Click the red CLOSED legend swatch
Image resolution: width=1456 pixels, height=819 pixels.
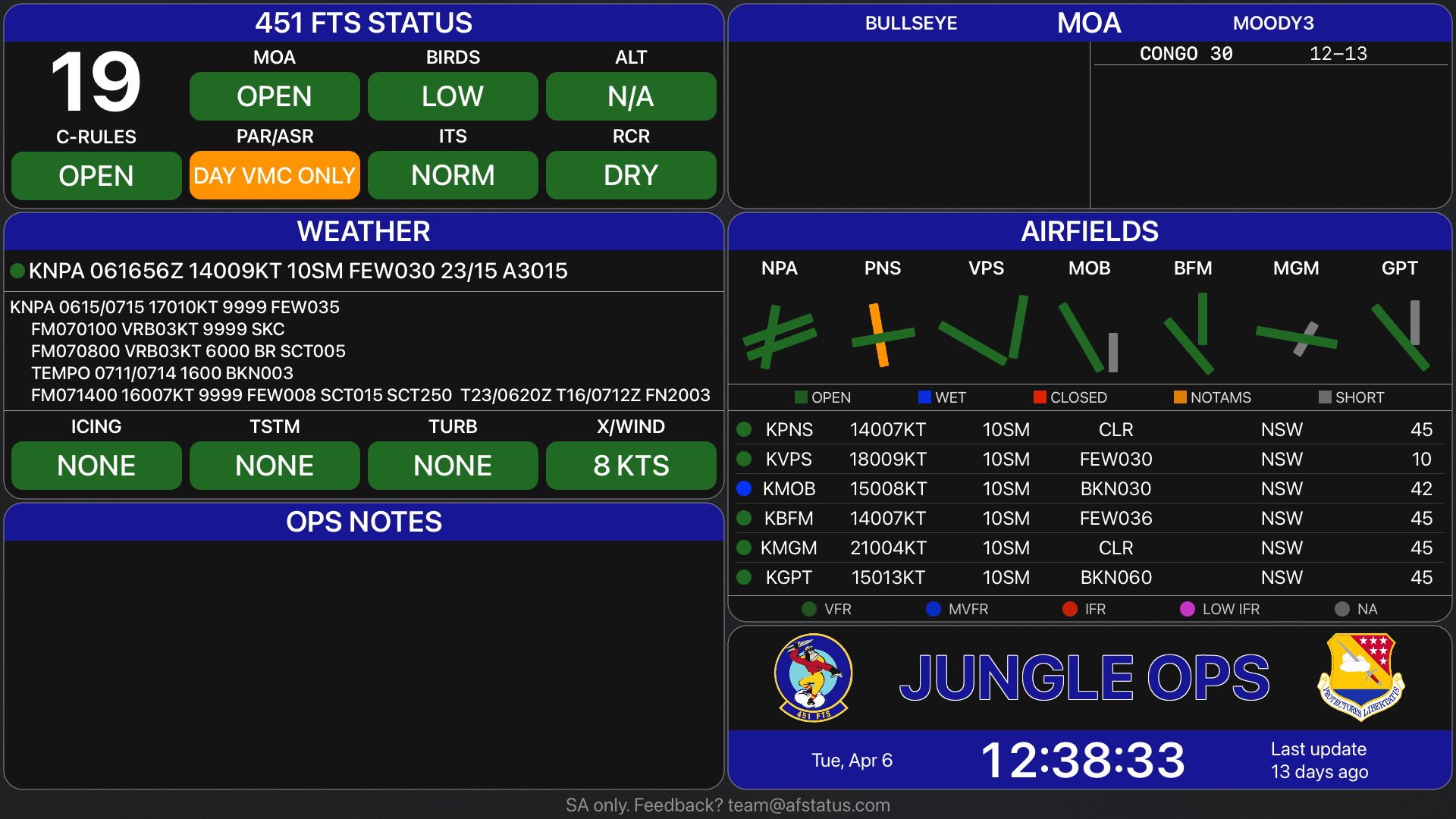1040,397
